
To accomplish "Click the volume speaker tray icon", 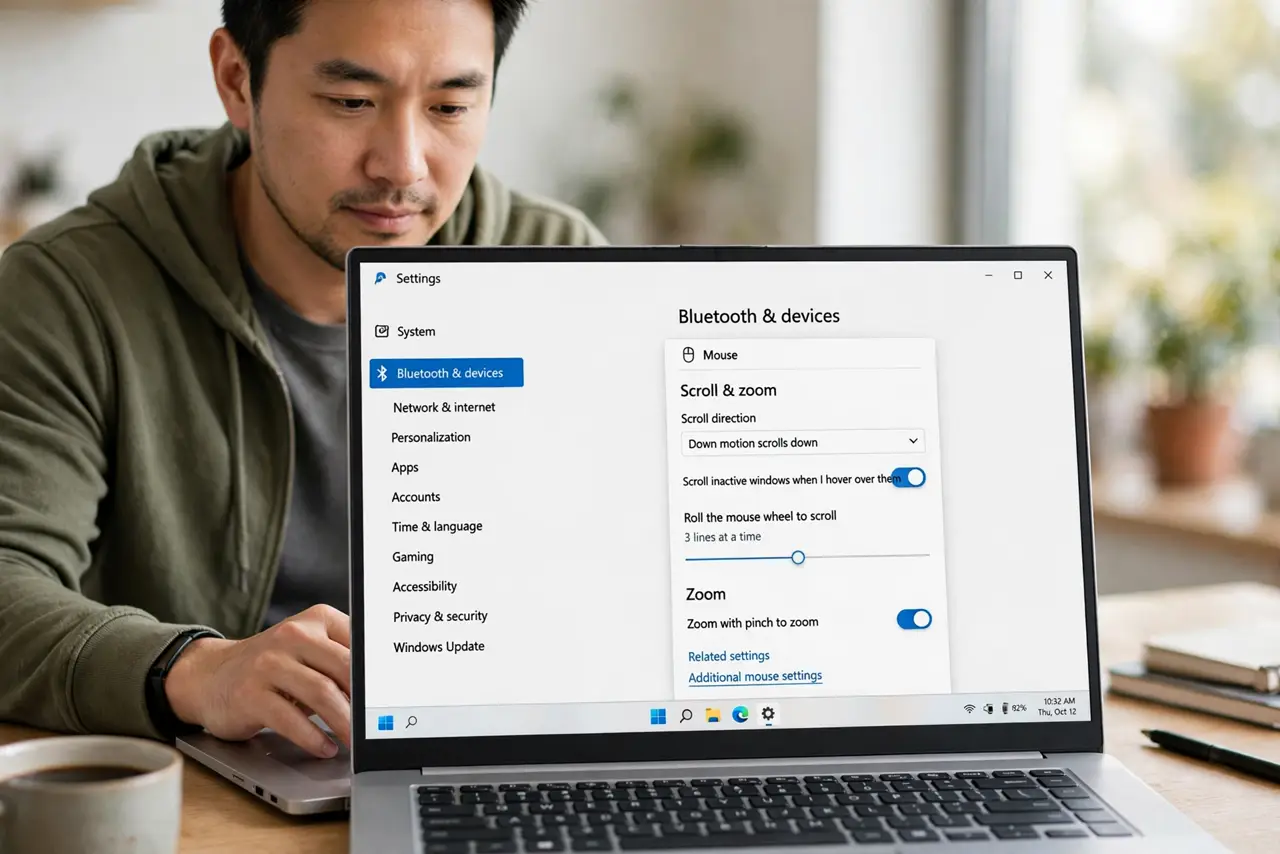I will click(989, 708).
